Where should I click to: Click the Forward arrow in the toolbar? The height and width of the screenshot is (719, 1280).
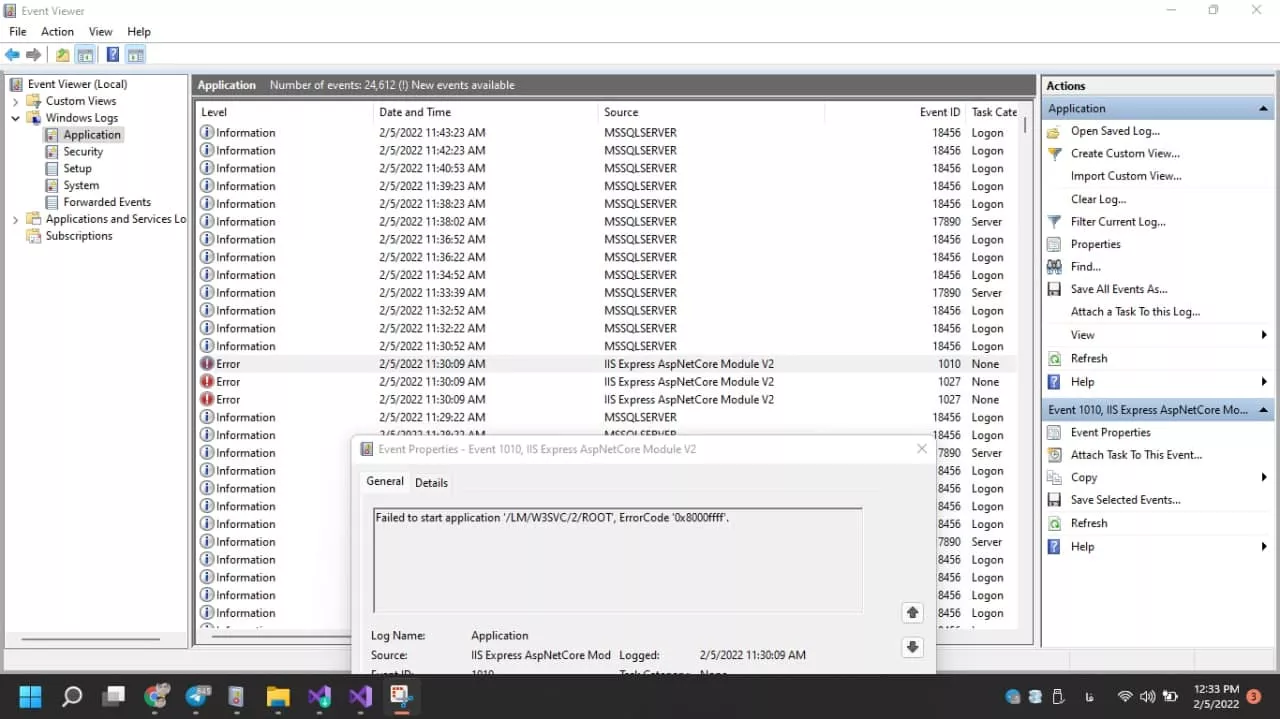34,55
